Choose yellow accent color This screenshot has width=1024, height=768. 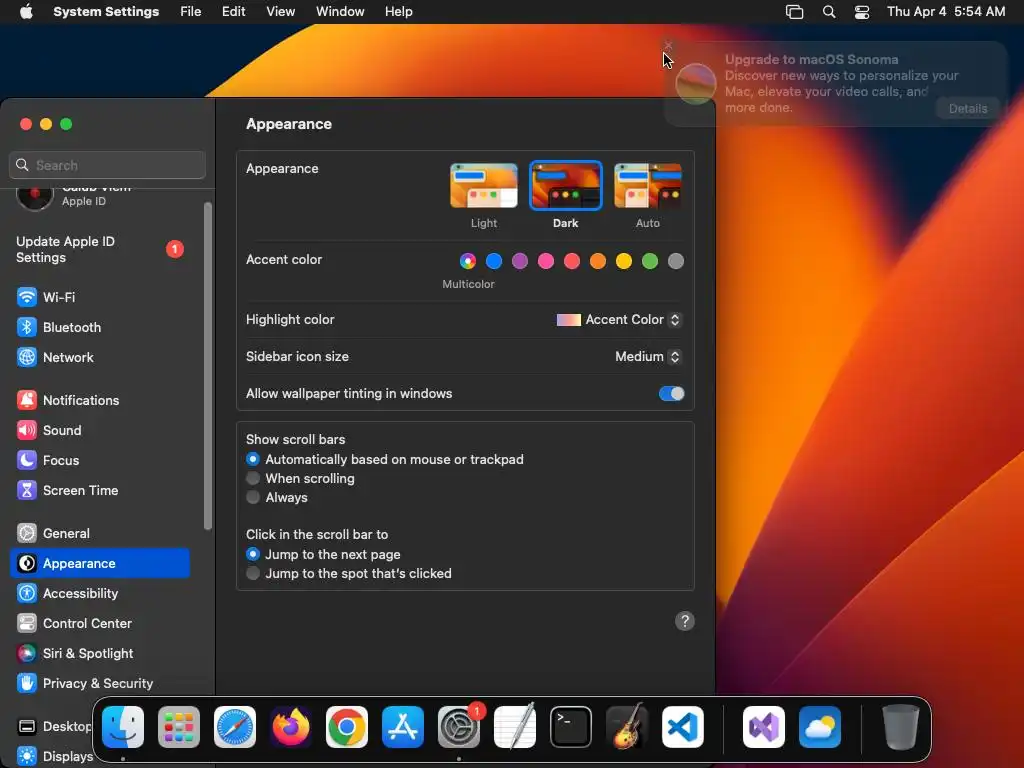(x=624, y=261)
